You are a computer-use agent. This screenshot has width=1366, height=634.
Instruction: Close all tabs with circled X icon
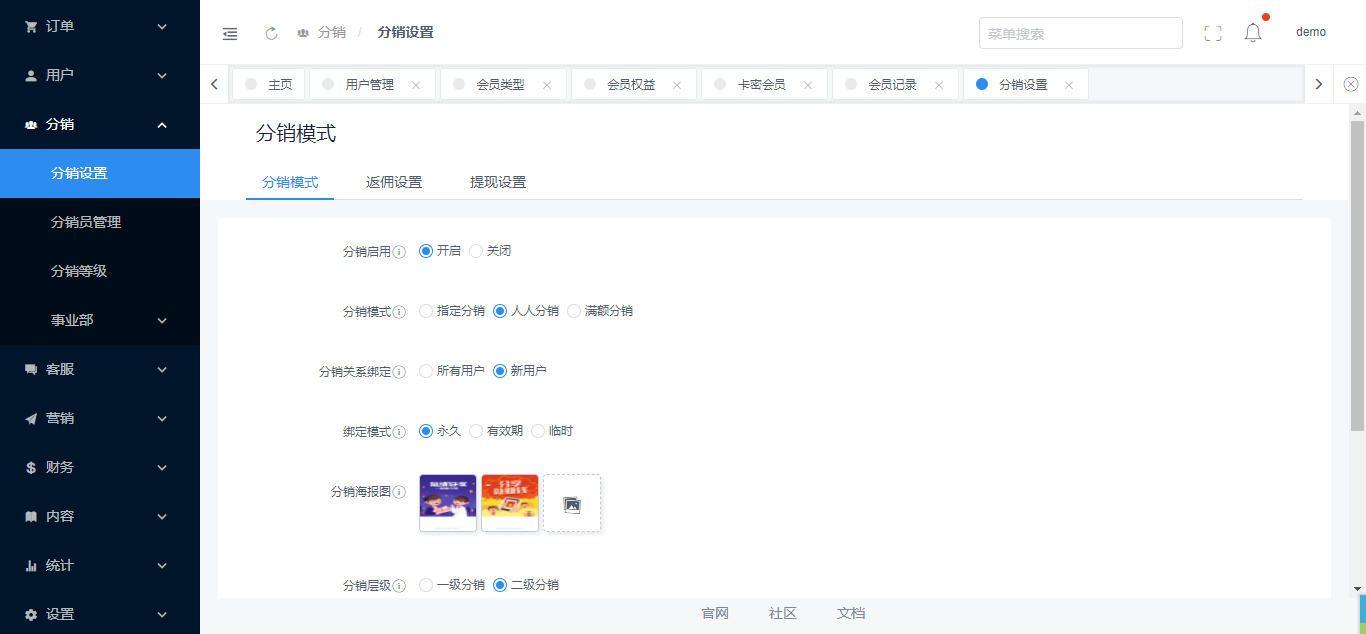1351,84
